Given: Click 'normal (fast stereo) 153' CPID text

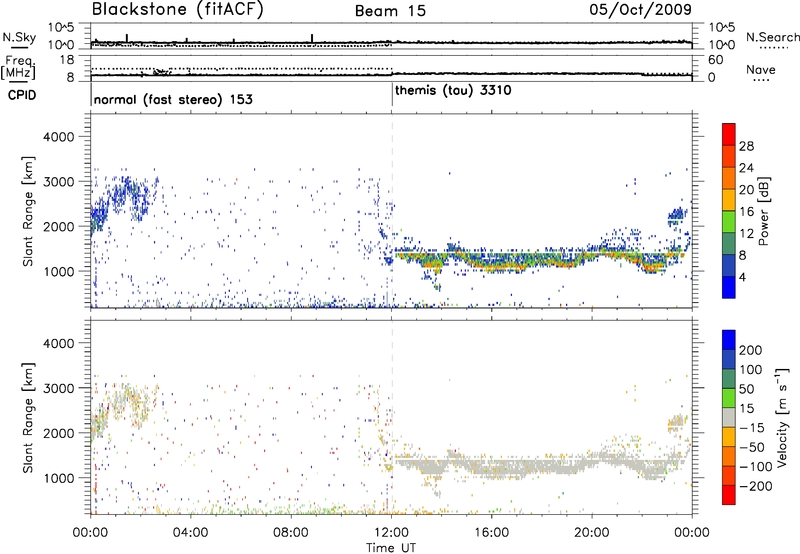Looking at the screenshot, I should (173, 99).
